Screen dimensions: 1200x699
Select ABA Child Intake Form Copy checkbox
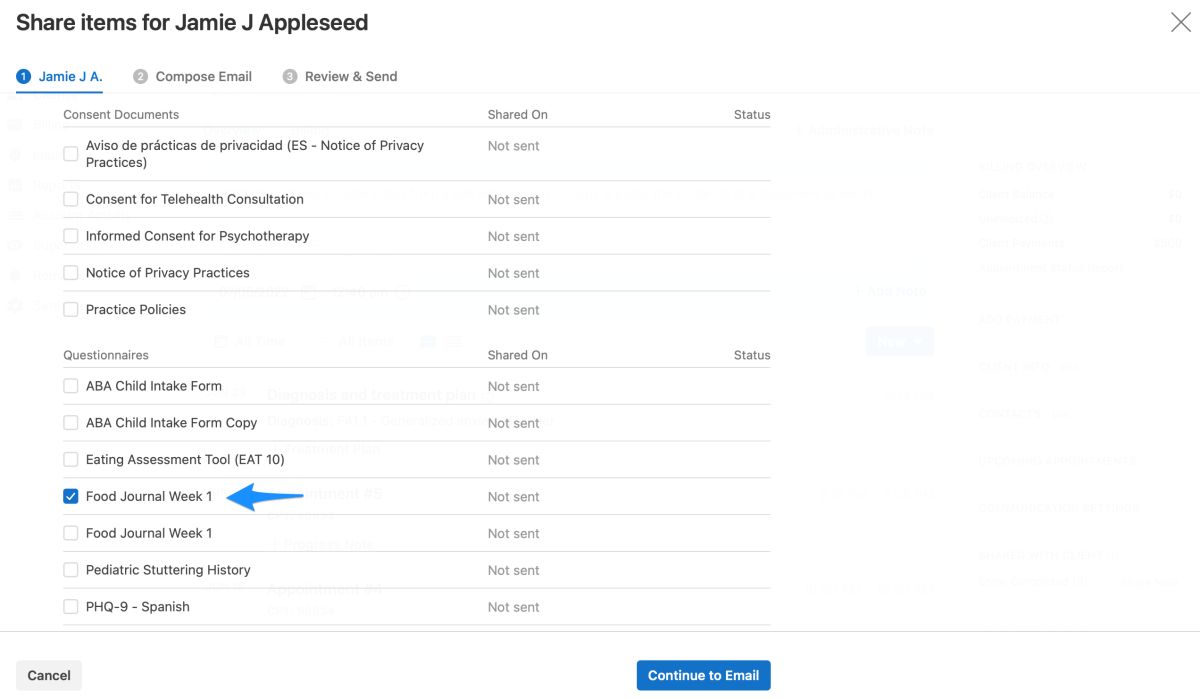[x=71, y=423]
